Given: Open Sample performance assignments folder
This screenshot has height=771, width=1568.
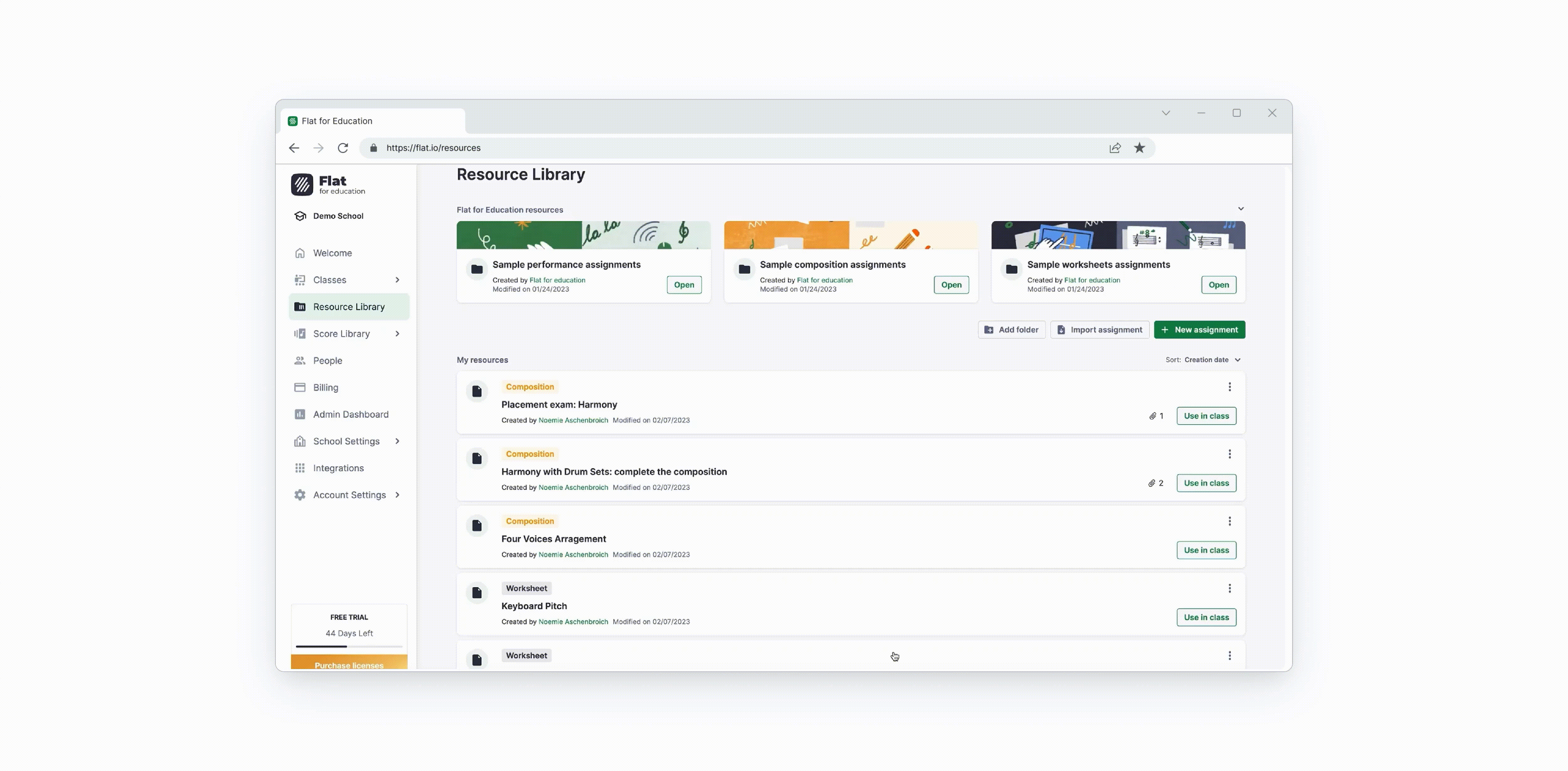Looking at the screenshot, I should (684, 285).
